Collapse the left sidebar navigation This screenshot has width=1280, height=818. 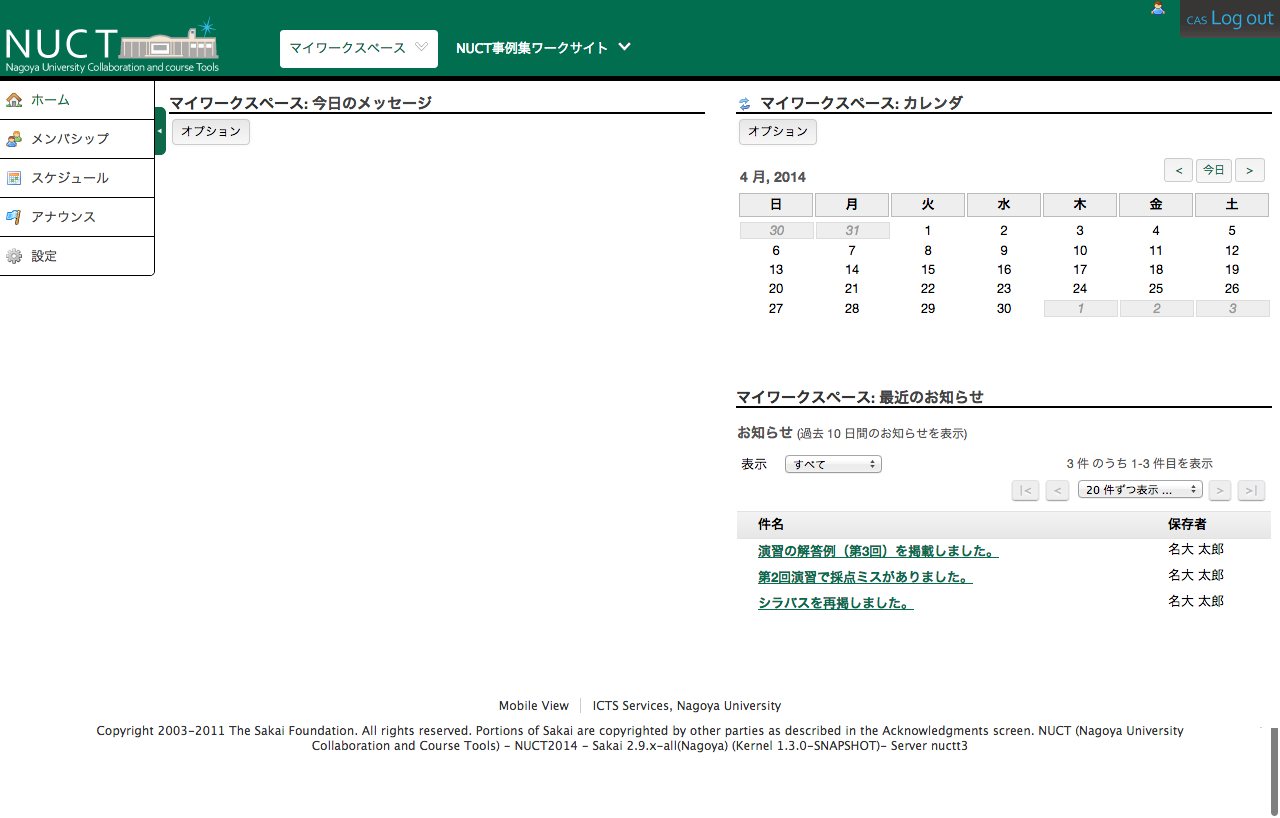click(160, 131)
